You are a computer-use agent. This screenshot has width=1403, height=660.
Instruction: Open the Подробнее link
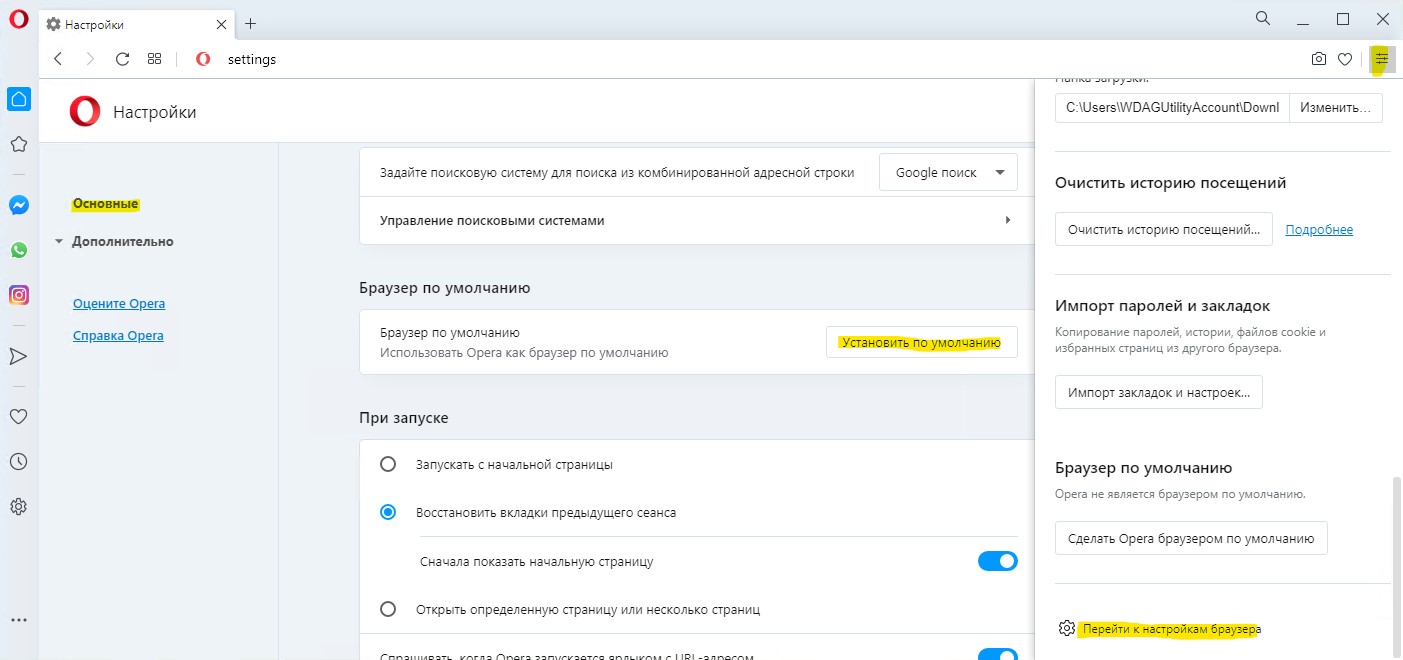(1319, 230)
